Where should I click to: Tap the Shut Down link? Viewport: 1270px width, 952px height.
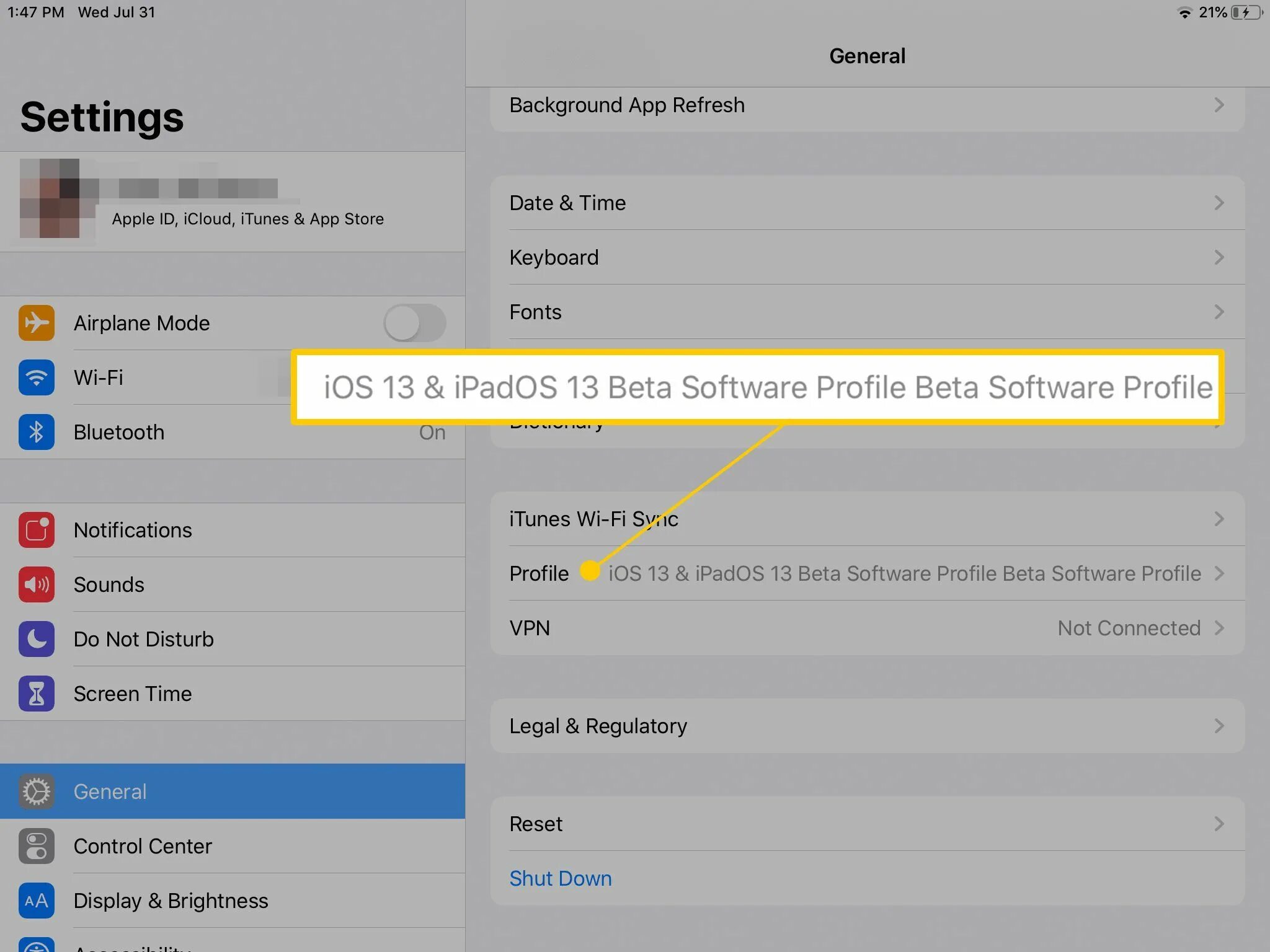(x=560, y=878)
